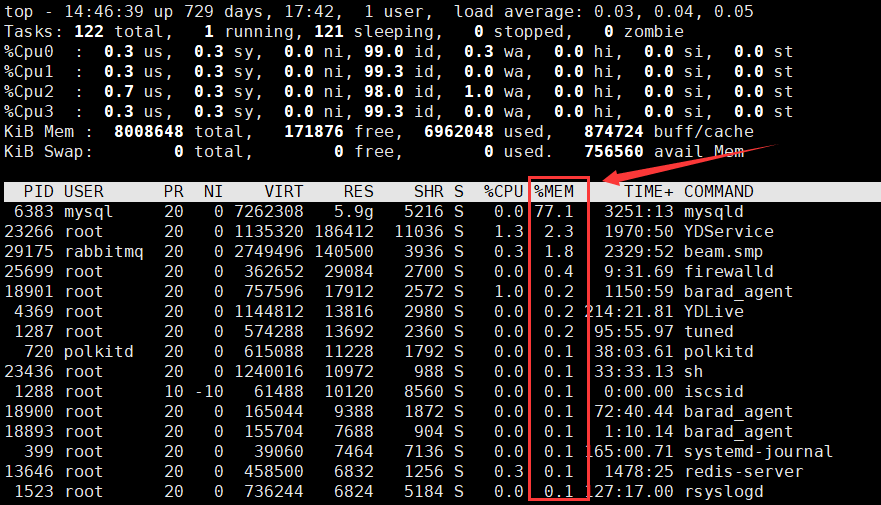
Task: Click the 77.1 memory percentage value
Action: tap(553, 211)
